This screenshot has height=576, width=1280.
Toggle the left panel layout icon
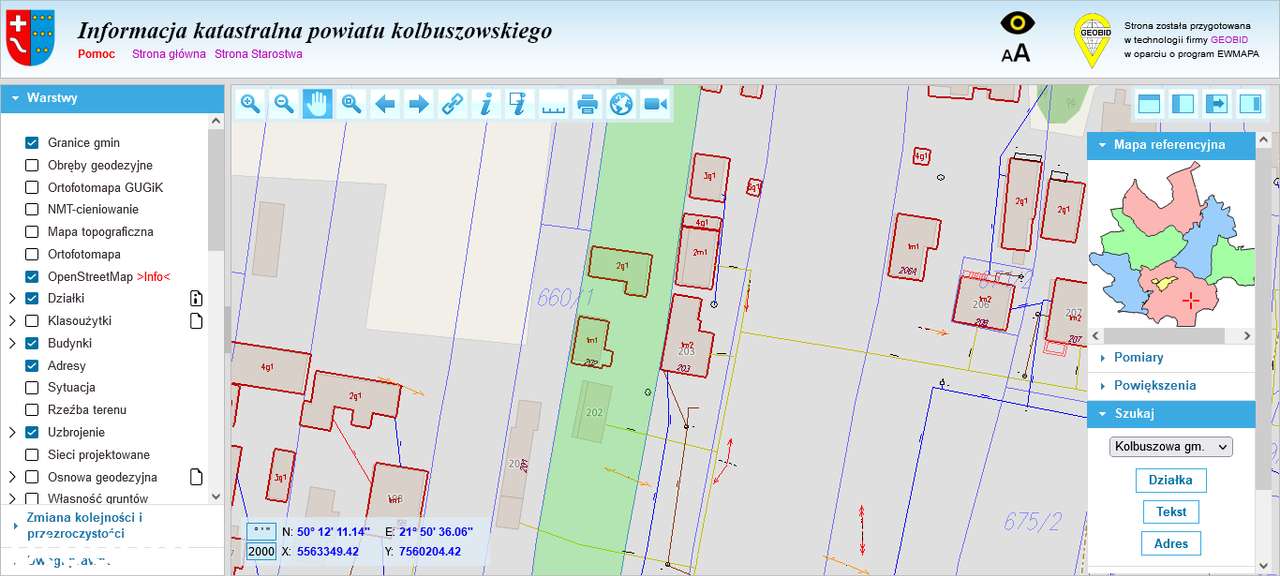pos(1183,103)
